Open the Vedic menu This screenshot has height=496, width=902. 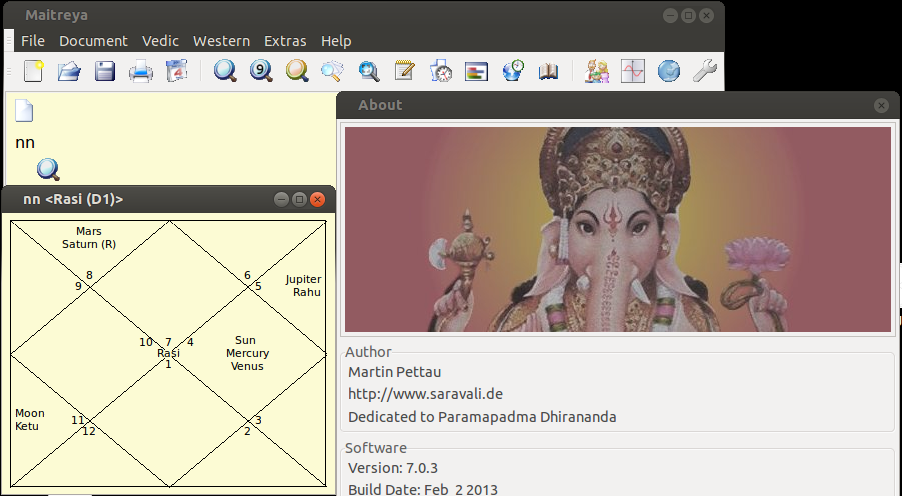[160, 41]
